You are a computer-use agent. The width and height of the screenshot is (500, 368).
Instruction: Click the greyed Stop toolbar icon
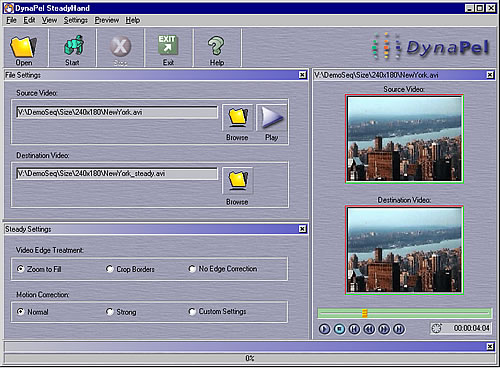point(120,48)
